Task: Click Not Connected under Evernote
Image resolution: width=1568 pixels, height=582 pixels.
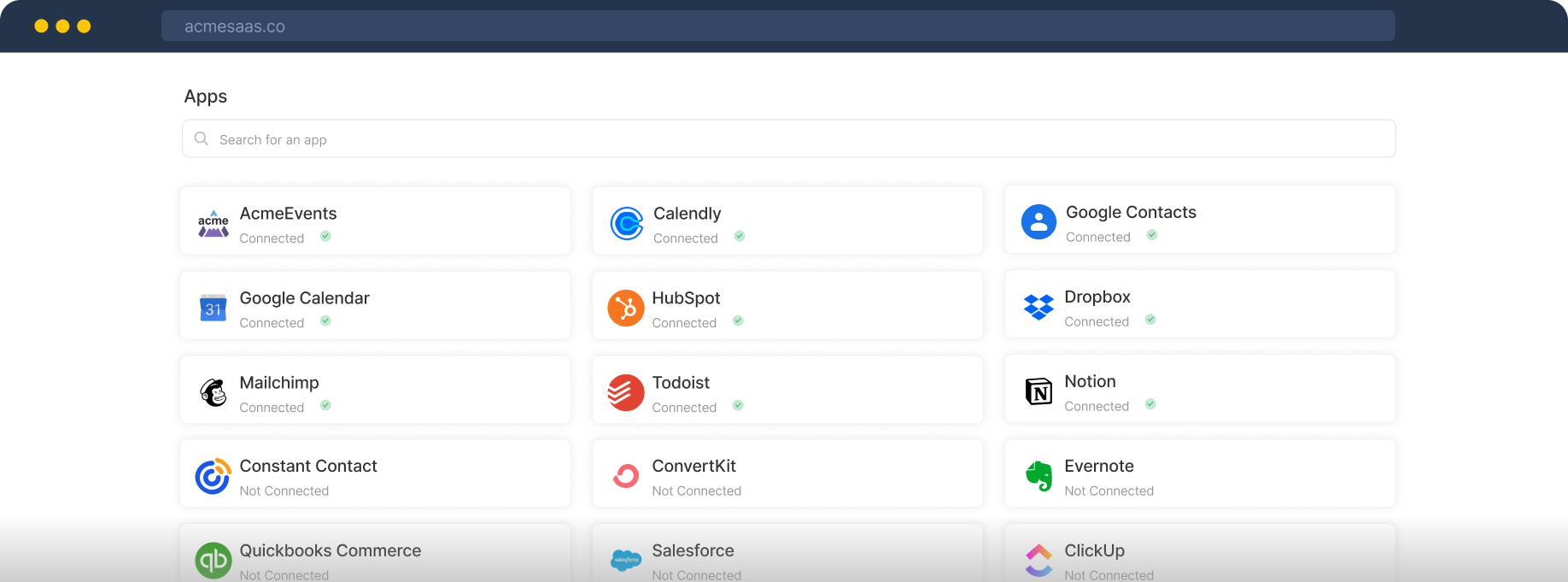Action: 1109,491
